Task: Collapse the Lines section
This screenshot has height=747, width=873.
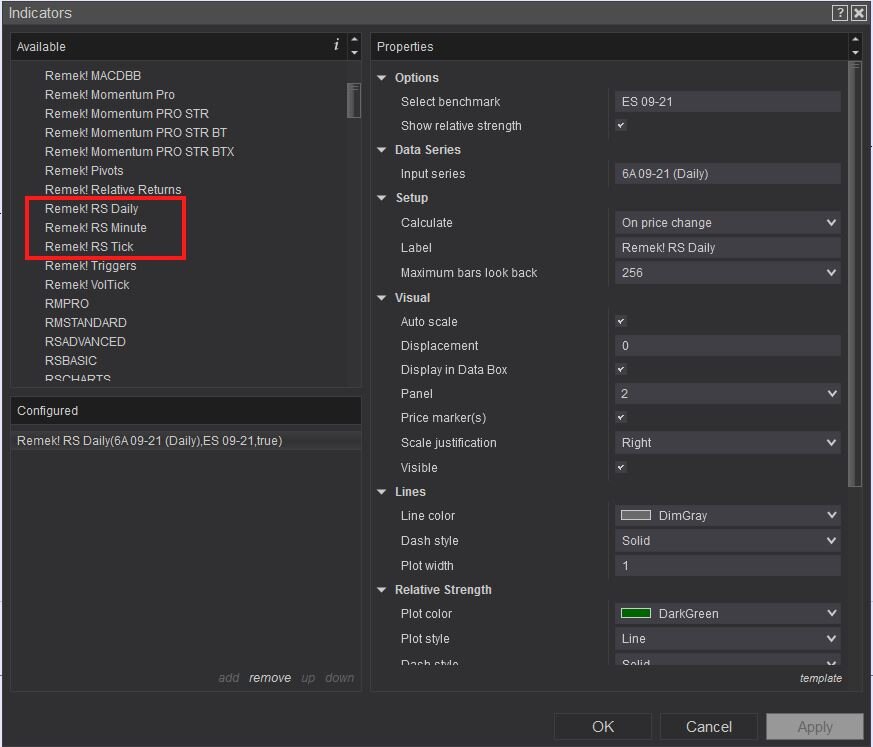Action: [x=382, y=492]
